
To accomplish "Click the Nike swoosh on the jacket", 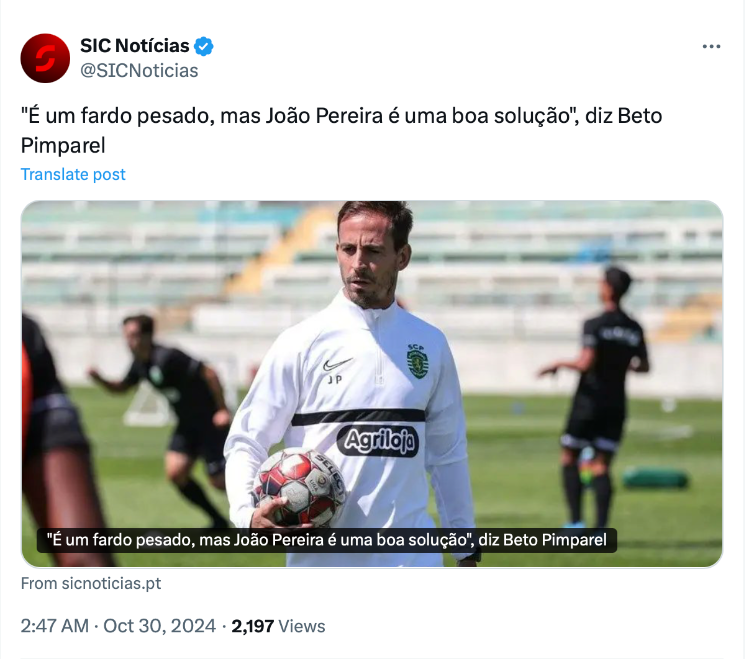I will [x=338, y=365].
